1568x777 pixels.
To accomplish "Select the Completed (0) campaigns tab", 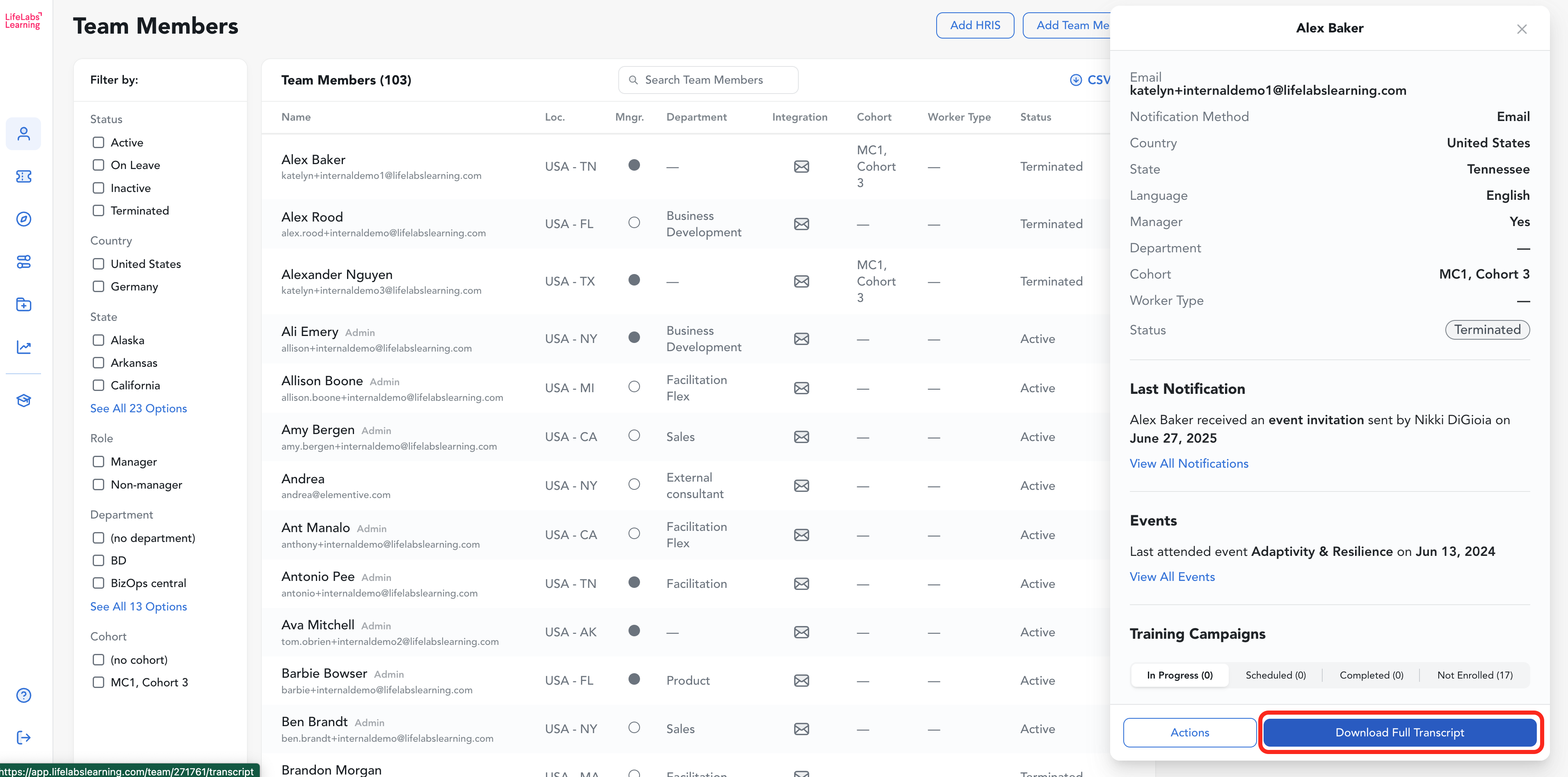I will pos(1371,675).
